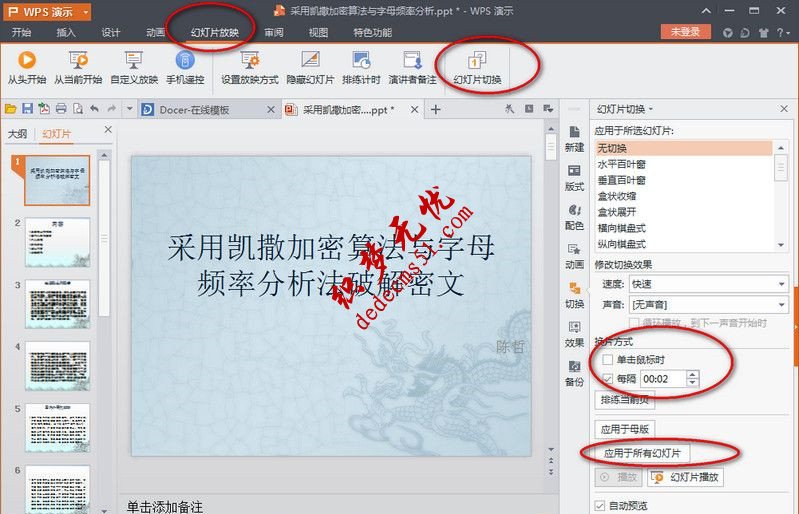Enable the 单击鼠标时 checkbox
Image resolution: width=799 pixels, height=514 pixels.
[x=607, y=360]
